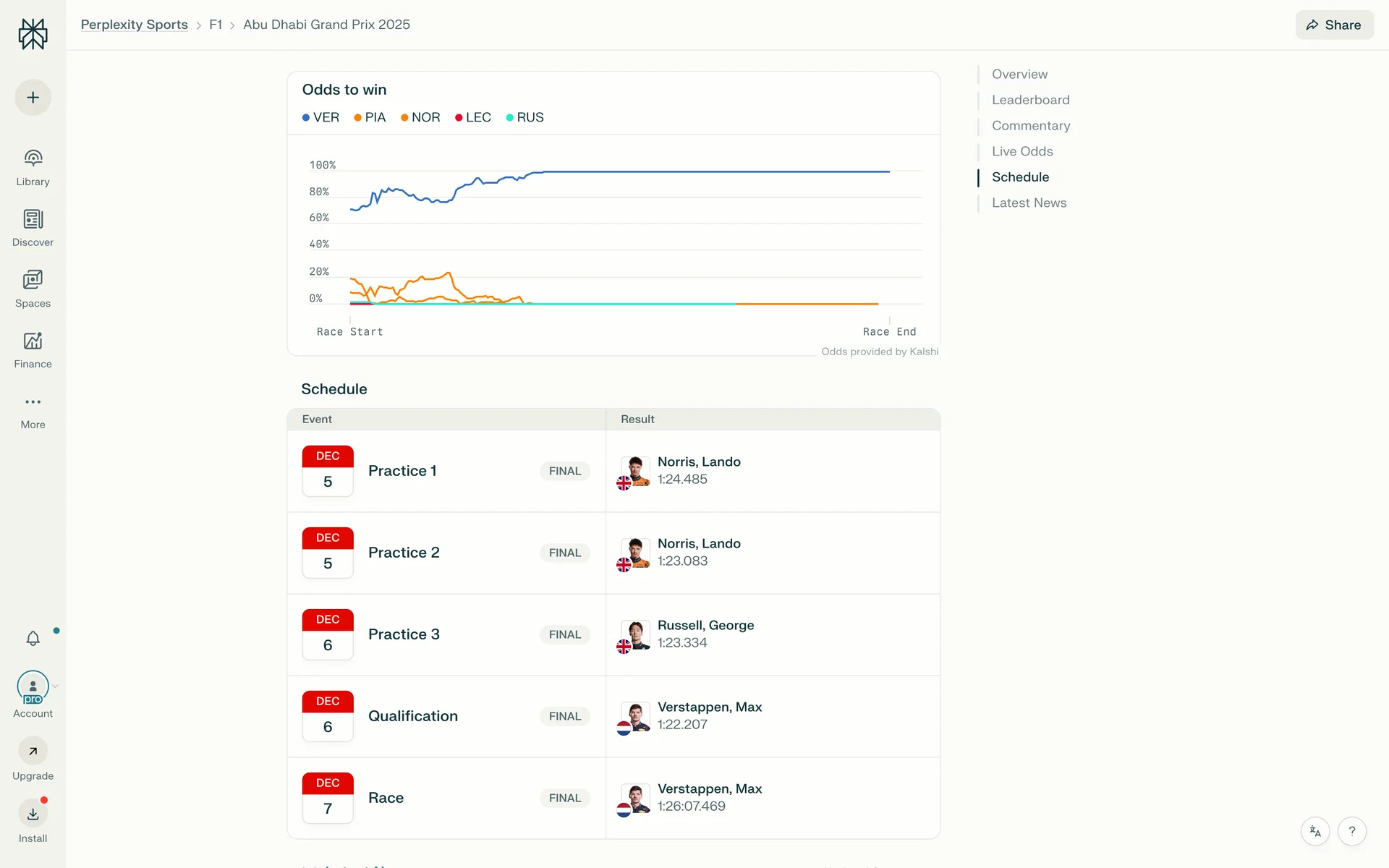The height and width of the screenshot is (868, 1389).
Task: Open the help question mark button
Action: (1351, 831)
